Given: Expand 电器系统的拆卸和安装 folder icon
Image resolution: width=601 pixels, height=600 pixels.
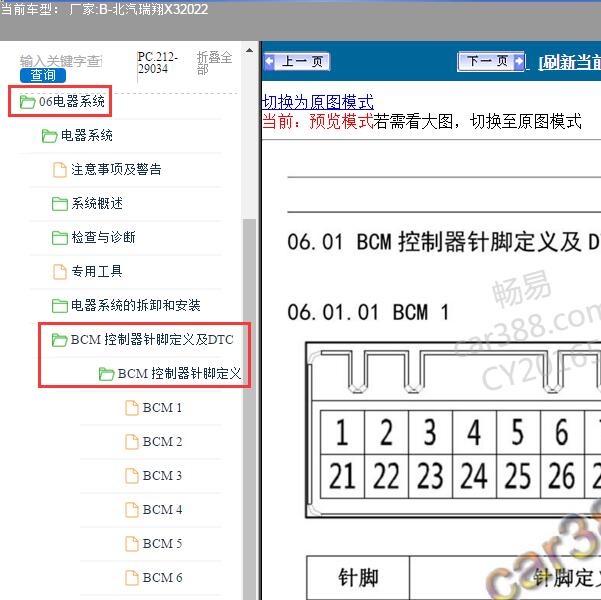Looking at the screenshot, I should (x=60, y=306).
